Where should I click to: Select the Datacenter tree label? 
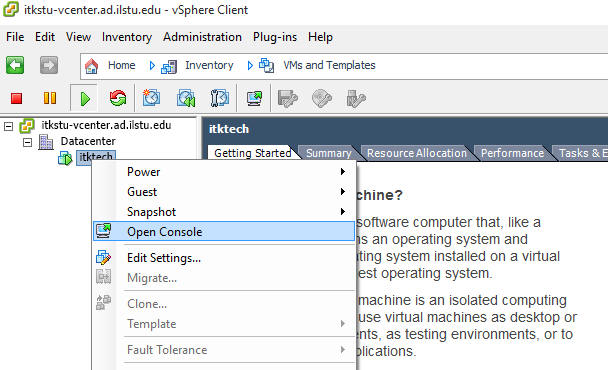pos(88,141)
